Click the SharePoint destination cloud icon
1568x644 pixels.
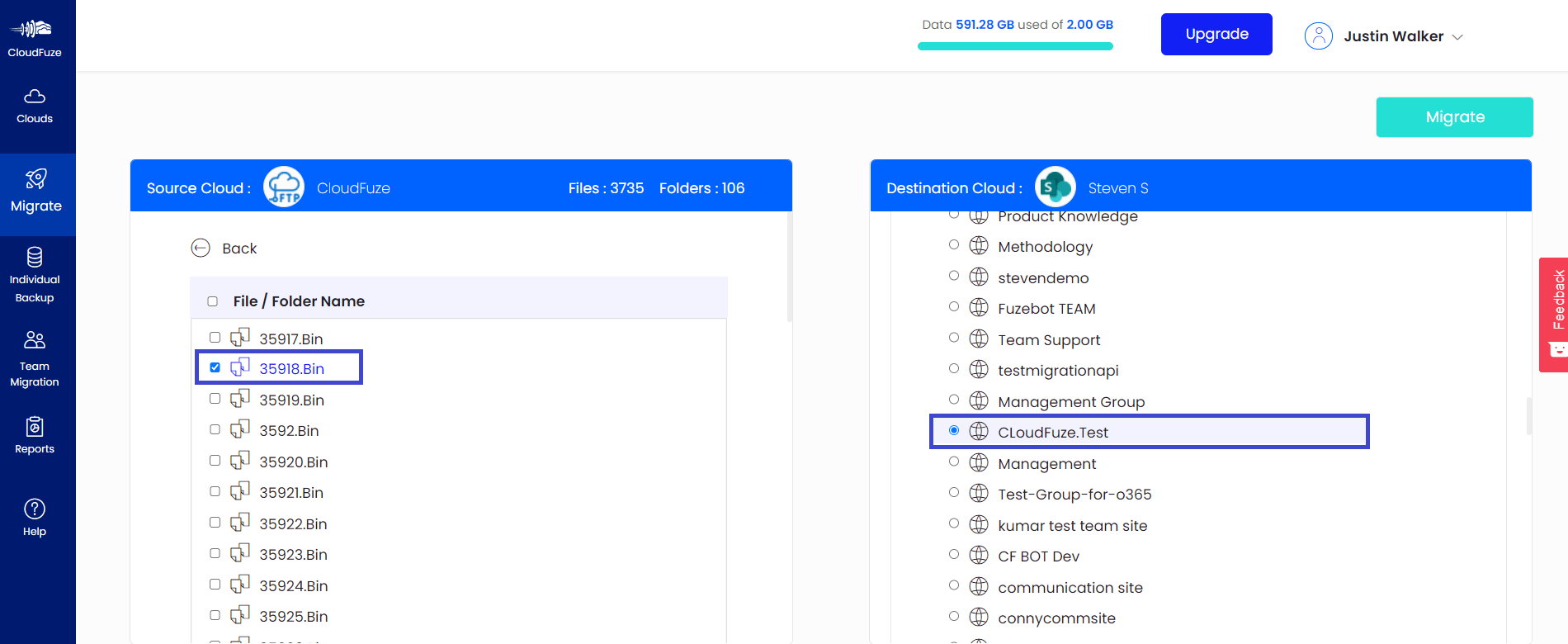(x=1056, y=187)
